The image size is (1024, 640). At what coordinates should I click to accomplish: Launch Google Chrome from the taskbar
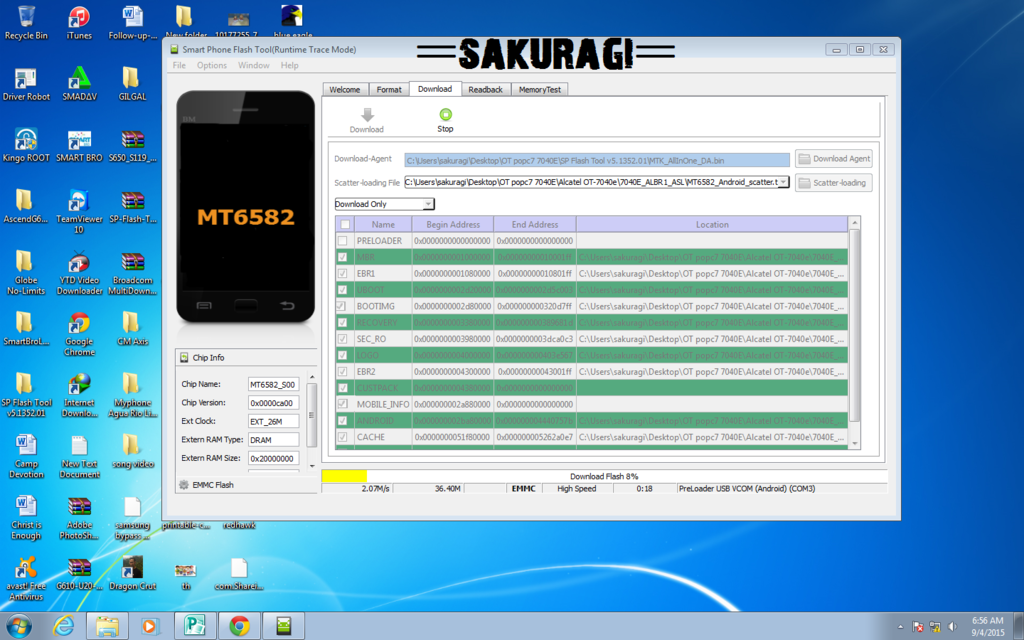[x=239, y=626]
